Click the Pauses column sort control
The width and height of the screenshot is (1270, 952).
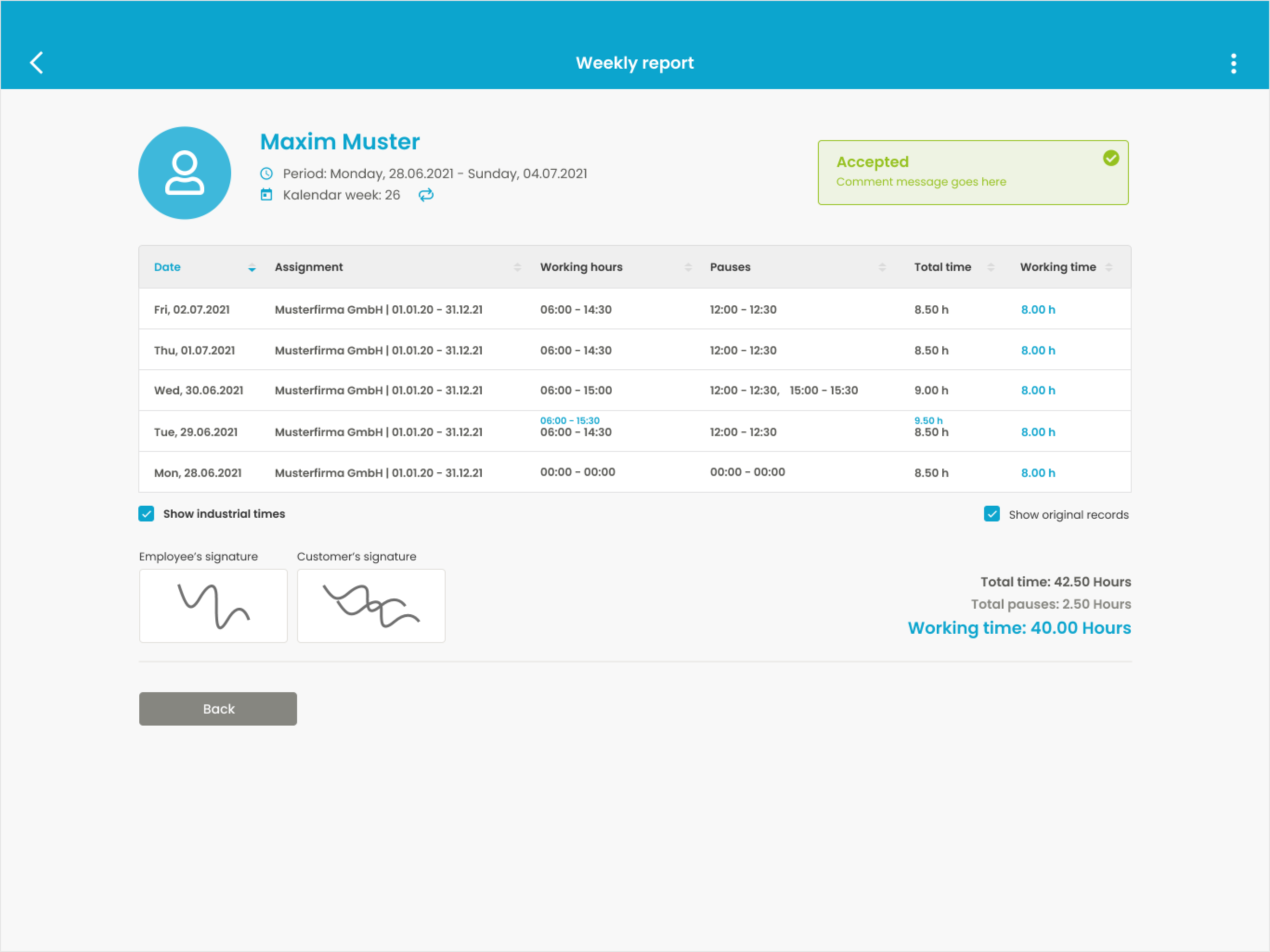pyautogui.click(x=882, y=266)
